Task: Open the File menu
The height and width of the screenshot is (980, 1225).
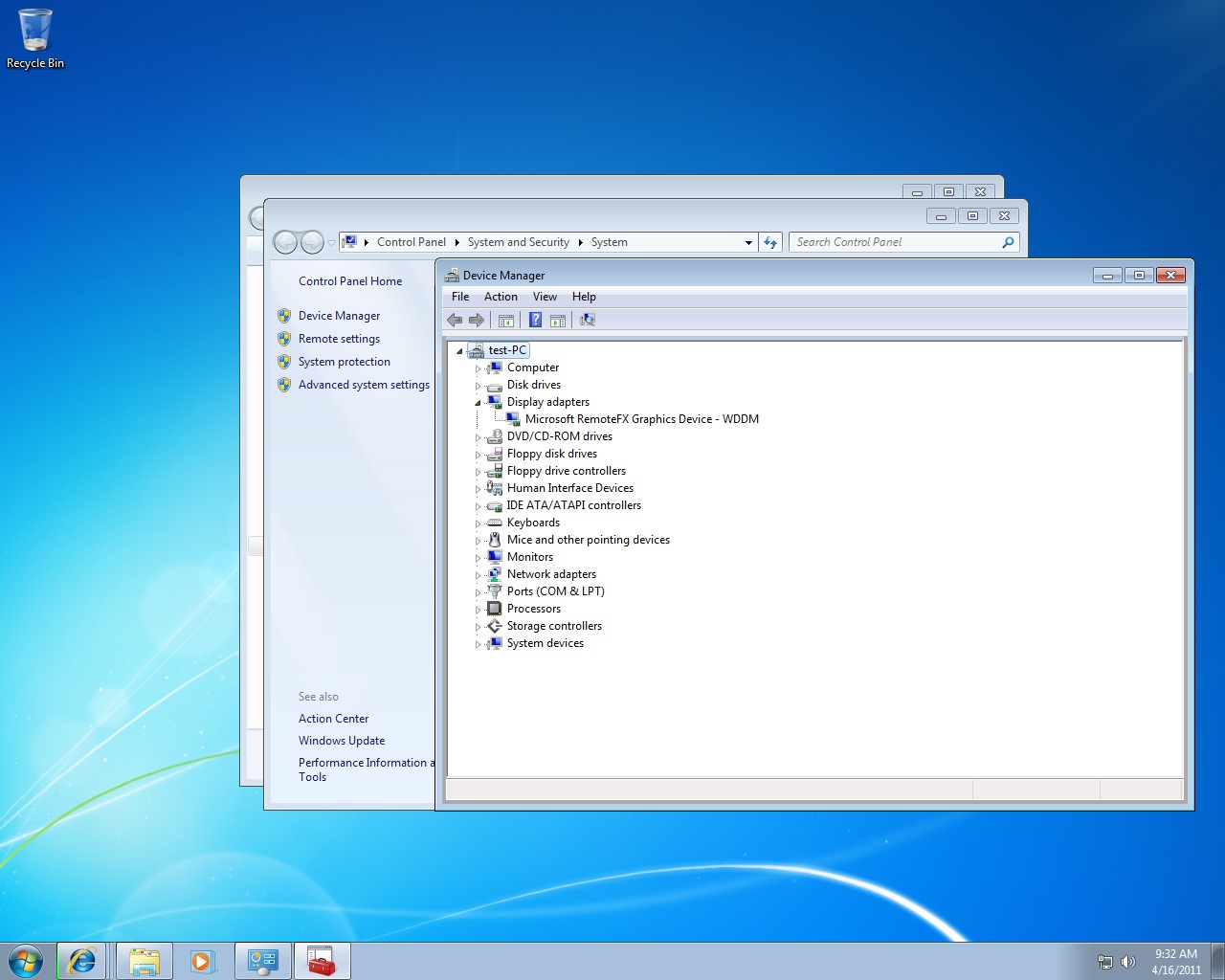Action: pos(460,297)
